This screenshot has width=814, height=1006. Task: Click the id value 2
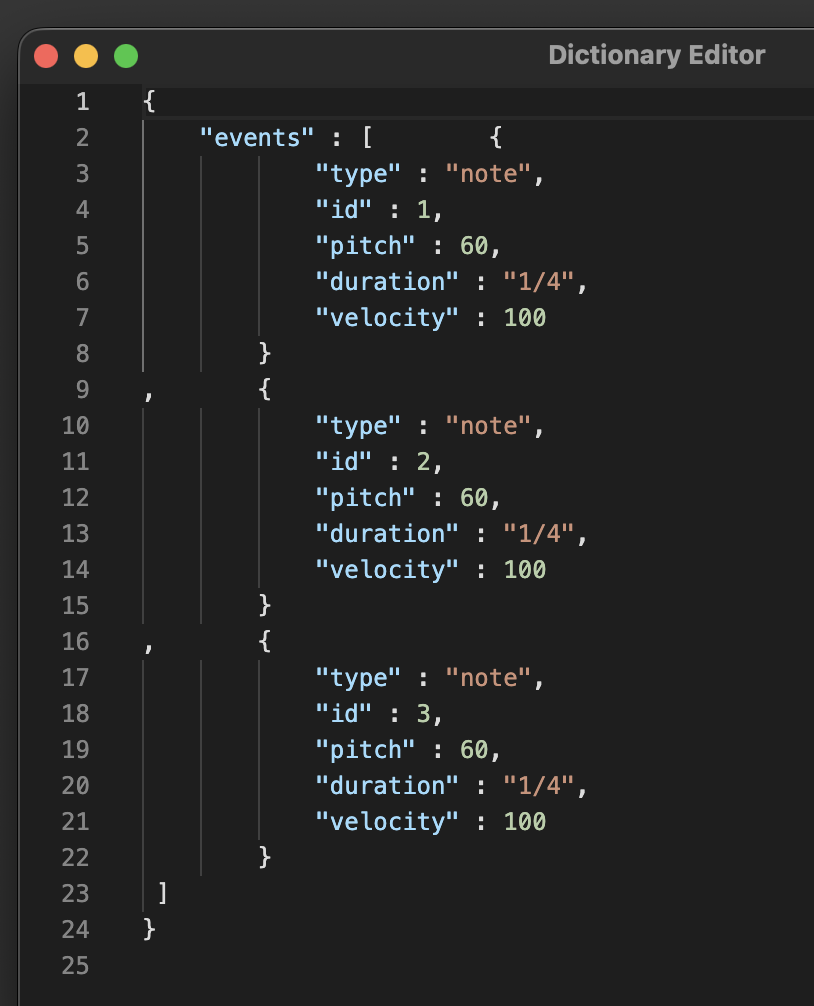tap(424, 462)
